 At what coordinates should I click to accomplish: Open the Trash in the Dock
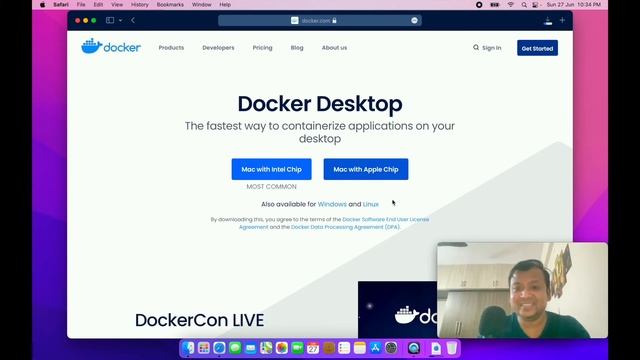tap(451, 348)
